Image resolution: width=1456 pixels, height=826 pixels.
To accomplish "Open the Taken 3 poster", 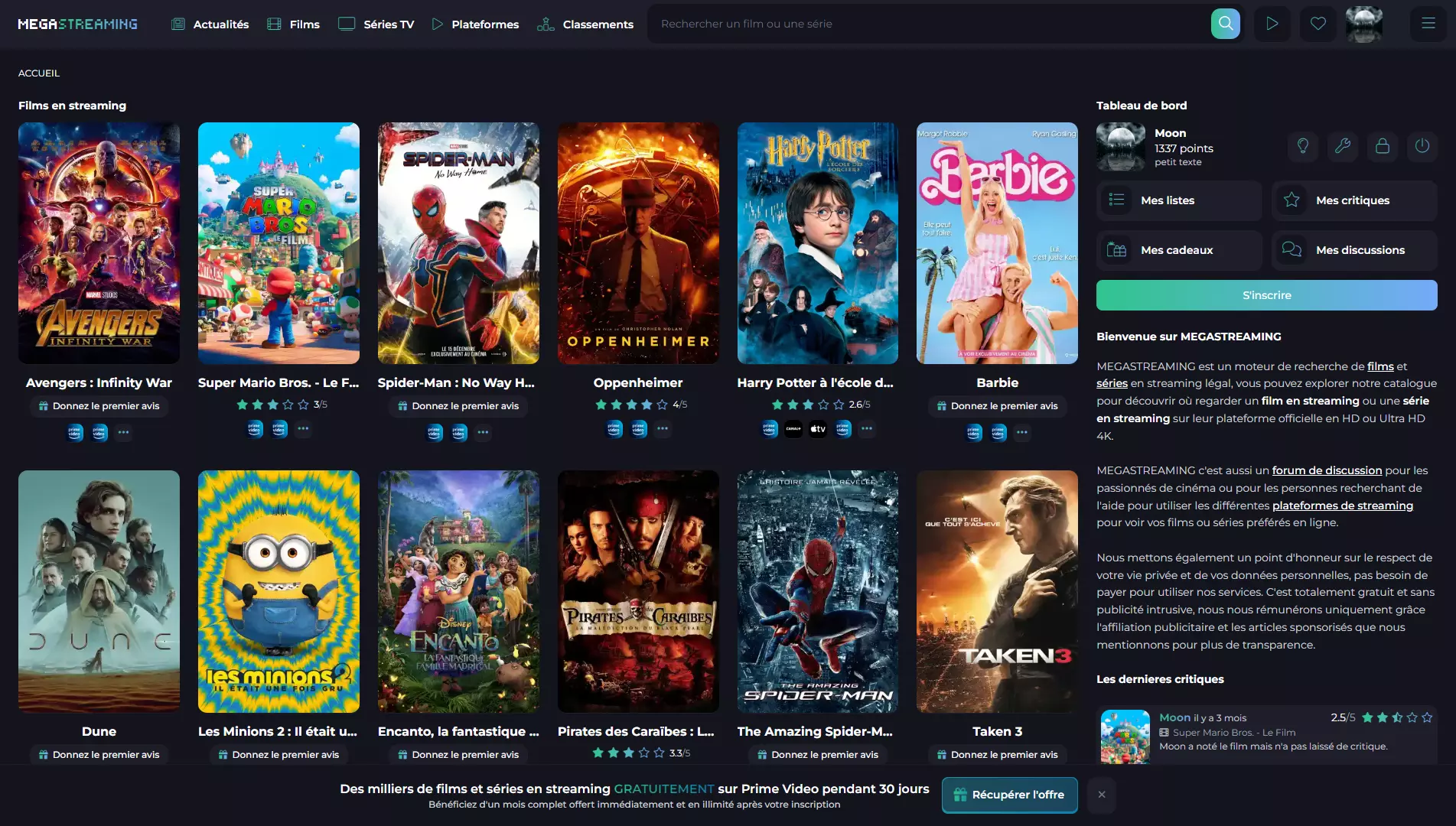I will tap(997, 591).
